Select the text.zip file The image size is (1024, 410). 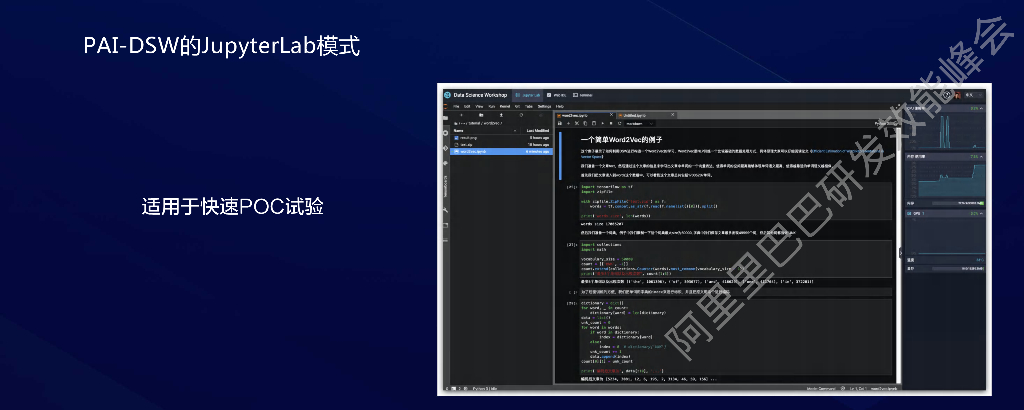[502, 145]
